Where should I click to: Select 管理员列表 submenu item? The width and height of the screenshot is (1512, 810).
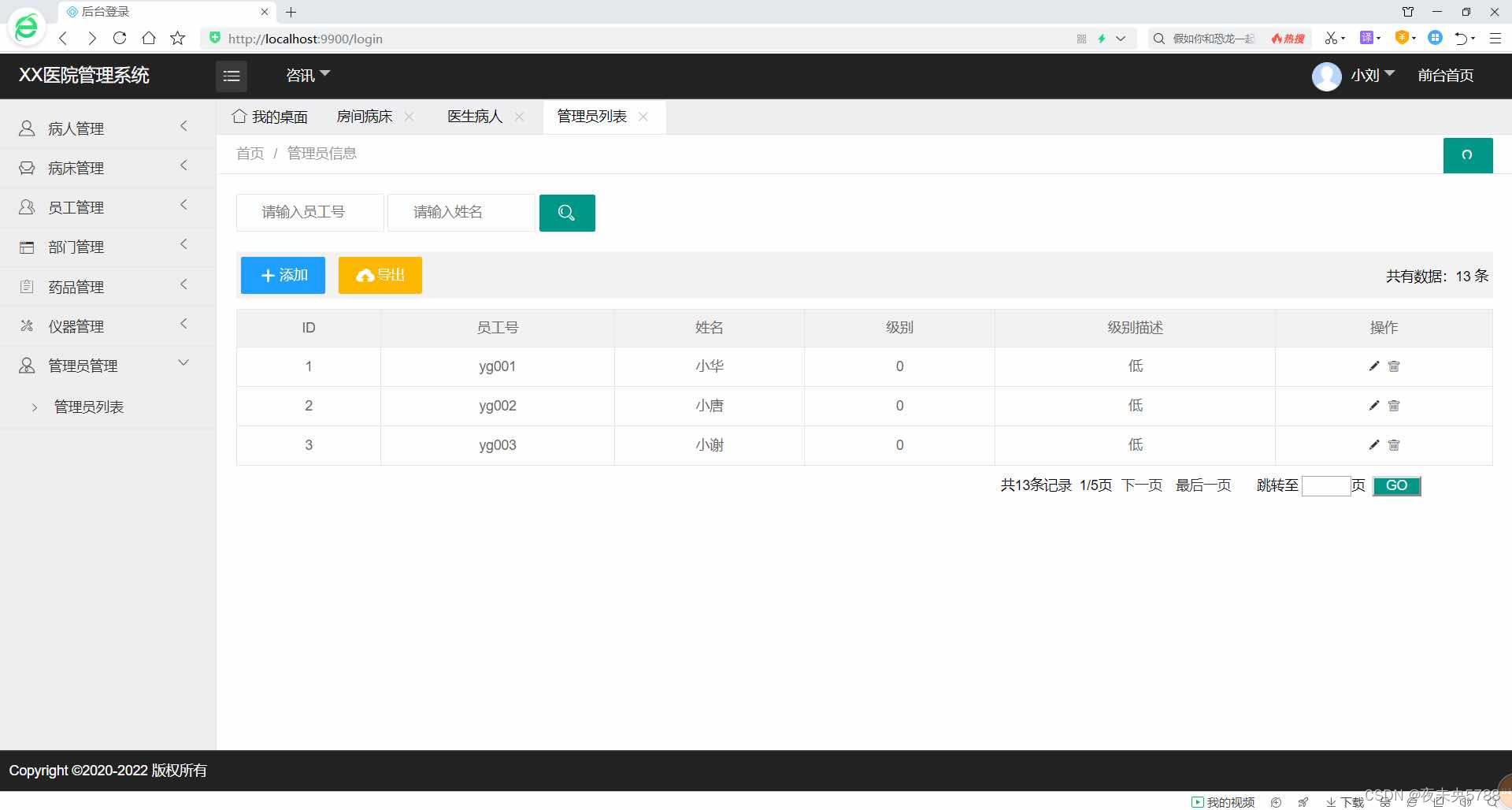pyautogui.click(x=88, y=407)
